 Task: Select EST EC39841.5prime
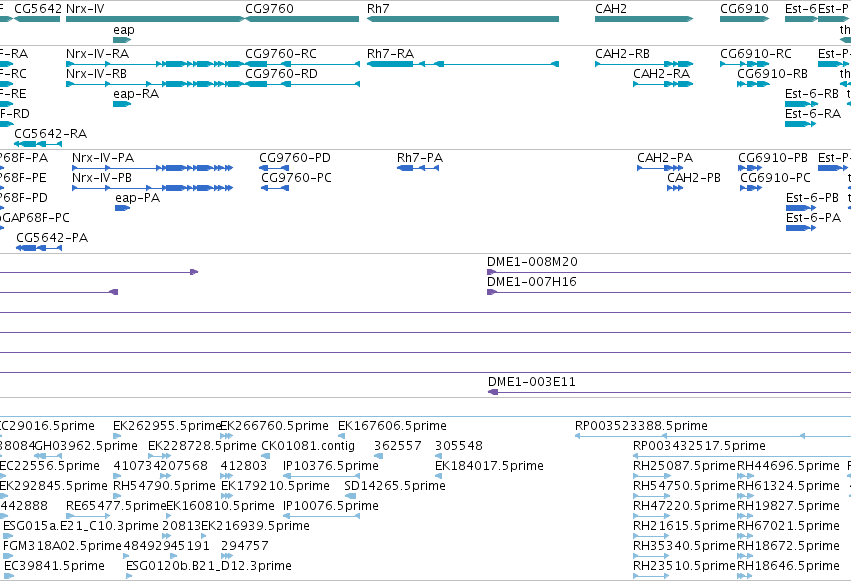click(8, 576)
